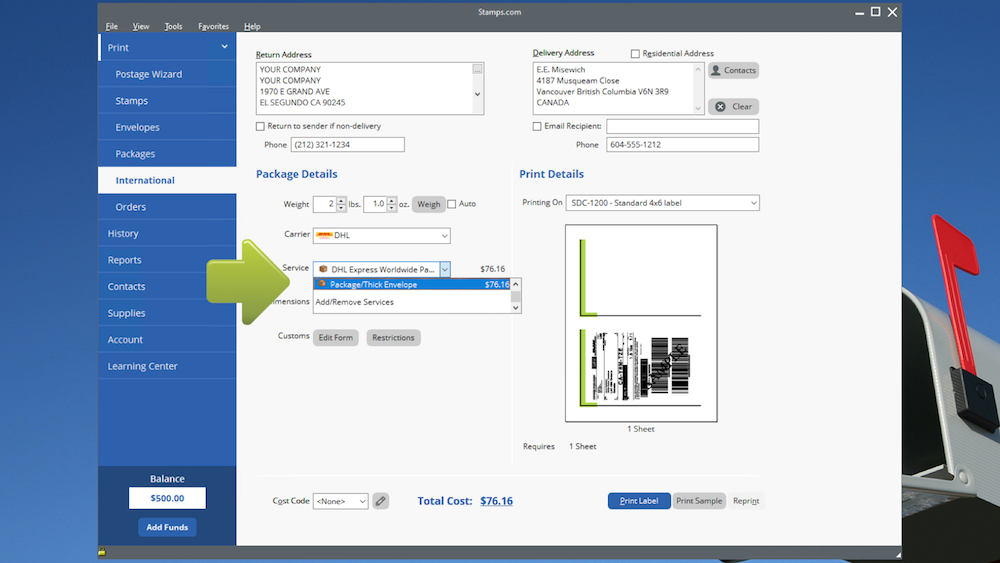Click the Clear delivery address button
Image resolution: width=1000 pixels, height=563 pixels.
pyautogui.click(x=733, y=107)
